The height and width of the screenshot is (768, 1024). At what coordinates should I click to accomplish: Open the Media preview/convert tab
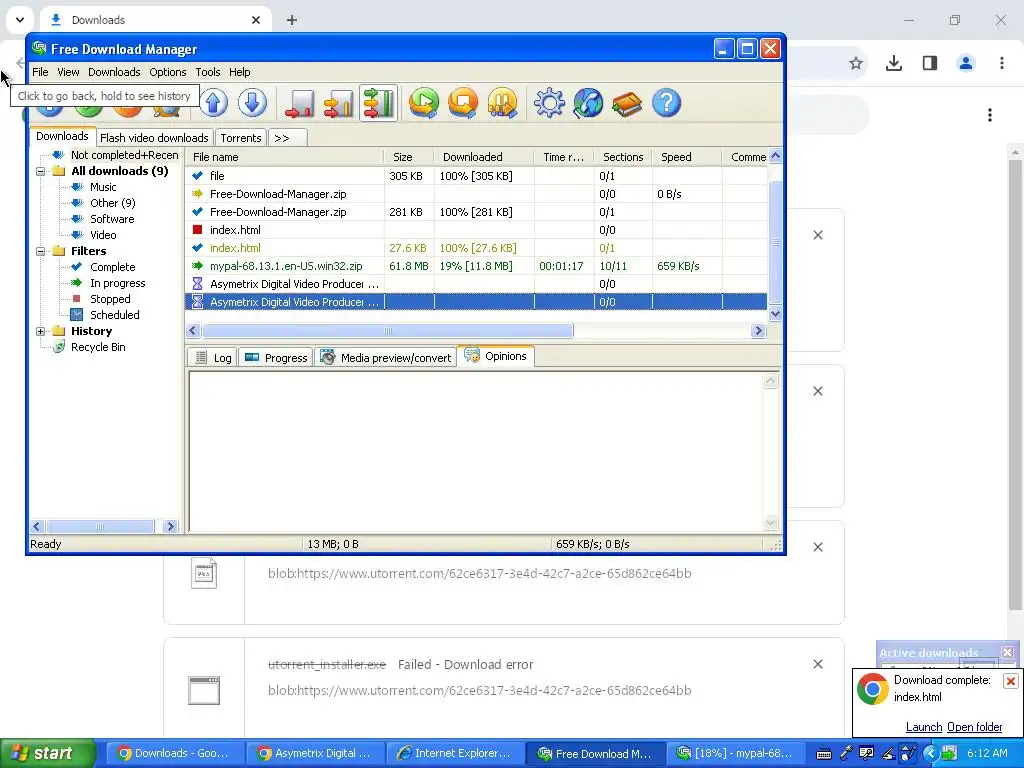click(386, 358)
